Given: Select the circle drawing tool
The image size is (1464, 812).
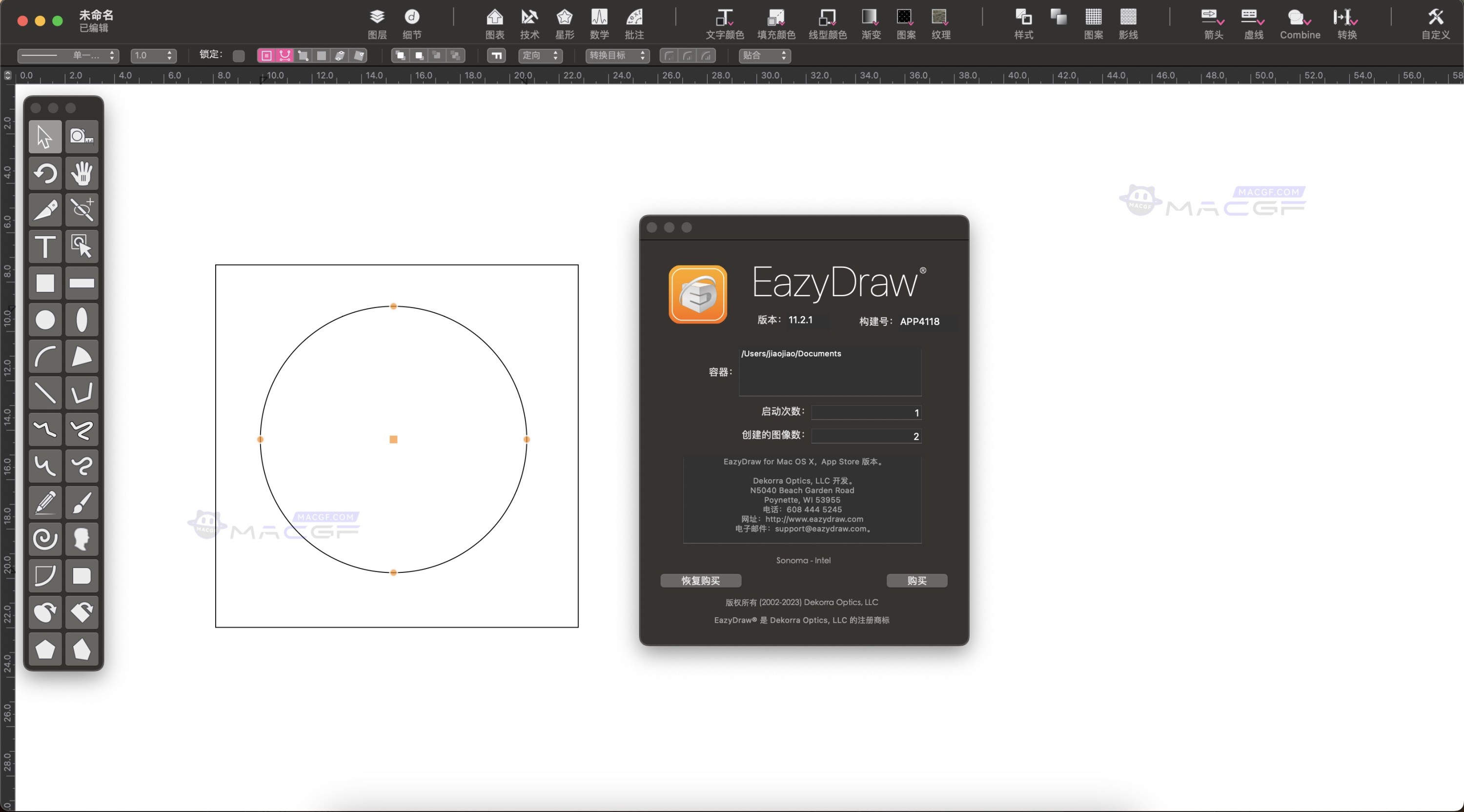Looking at the screenshot, I should pyautogui.click(x=44, y=320).
